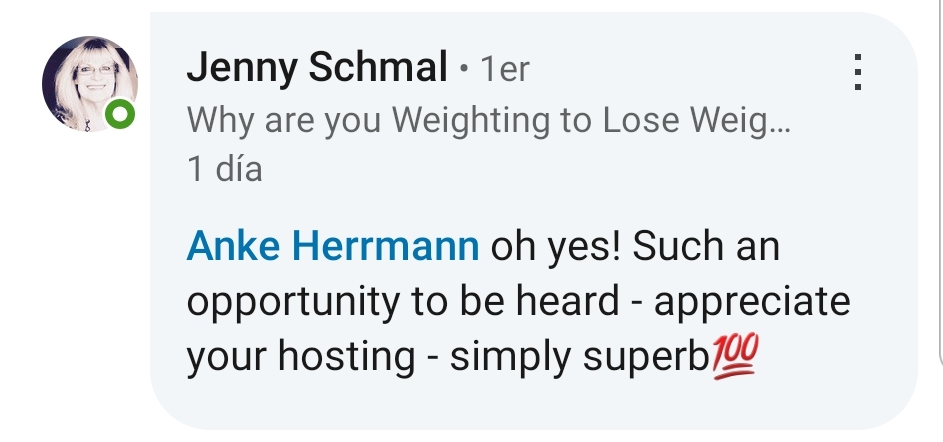
Task: Click Jenny Schmal's profile photo
Action: coord(89,85)
